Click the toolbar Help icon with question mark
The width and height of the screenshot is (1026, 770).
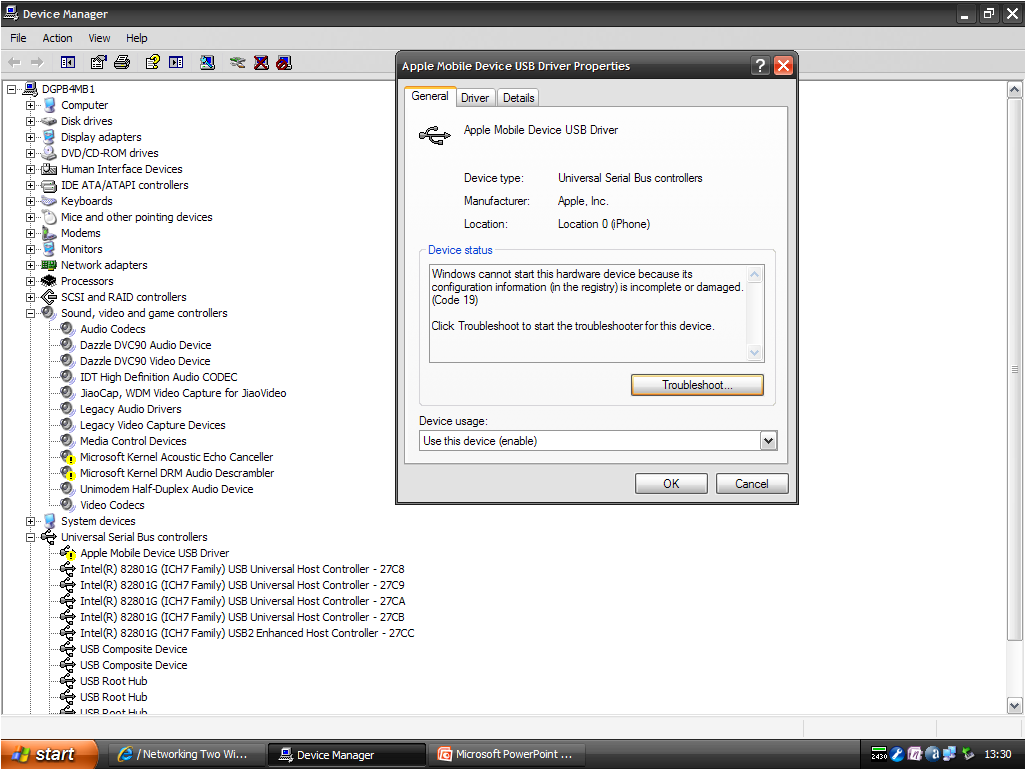tap(152, 63)
